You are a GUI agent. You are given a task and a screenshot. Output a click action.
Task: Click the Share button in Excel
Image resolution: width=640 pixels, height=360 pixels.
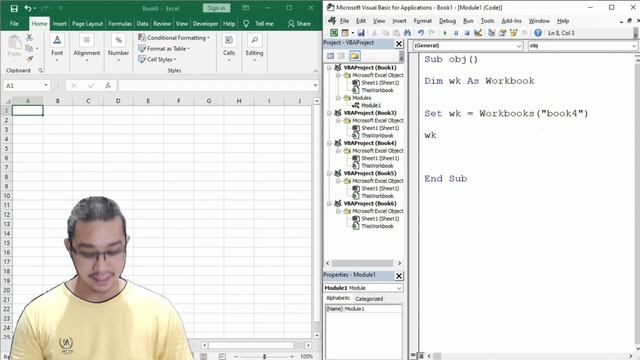coord(299,24)
